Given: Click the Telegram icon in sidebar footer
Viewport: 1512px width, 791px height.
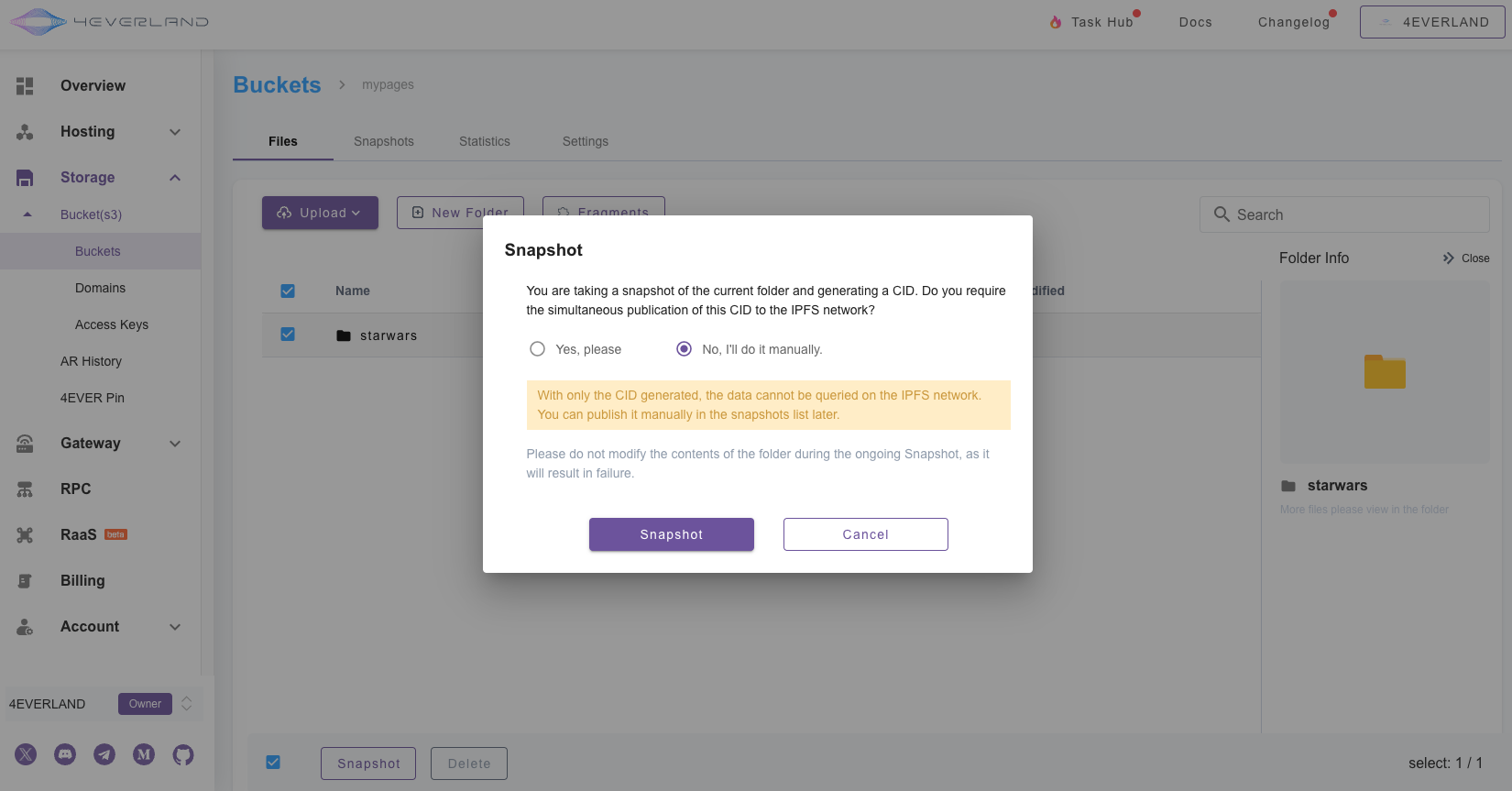Looking at the screenshot, I should point(104,754).
